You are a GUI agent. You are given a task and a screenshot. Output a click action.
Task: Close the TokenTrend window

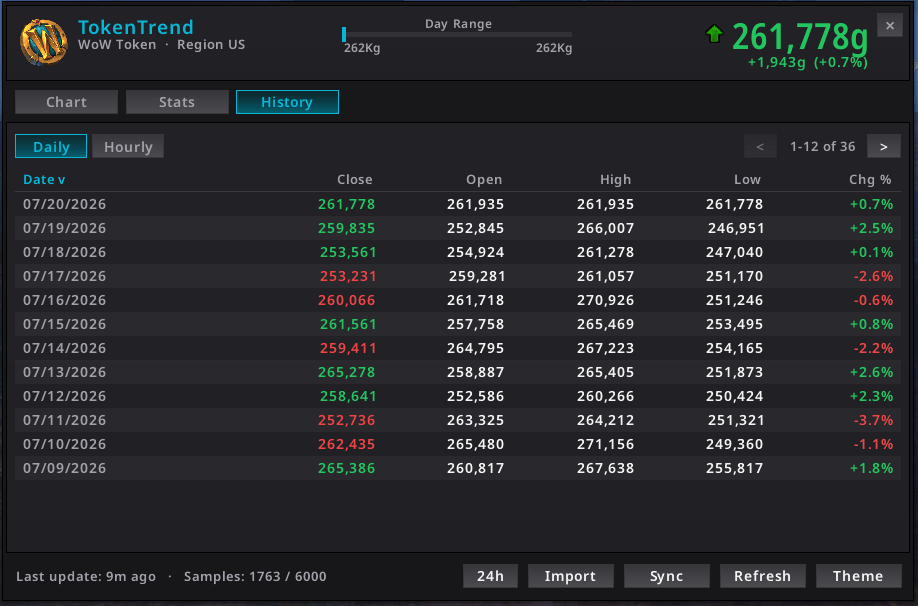click(x=890, y=26)
